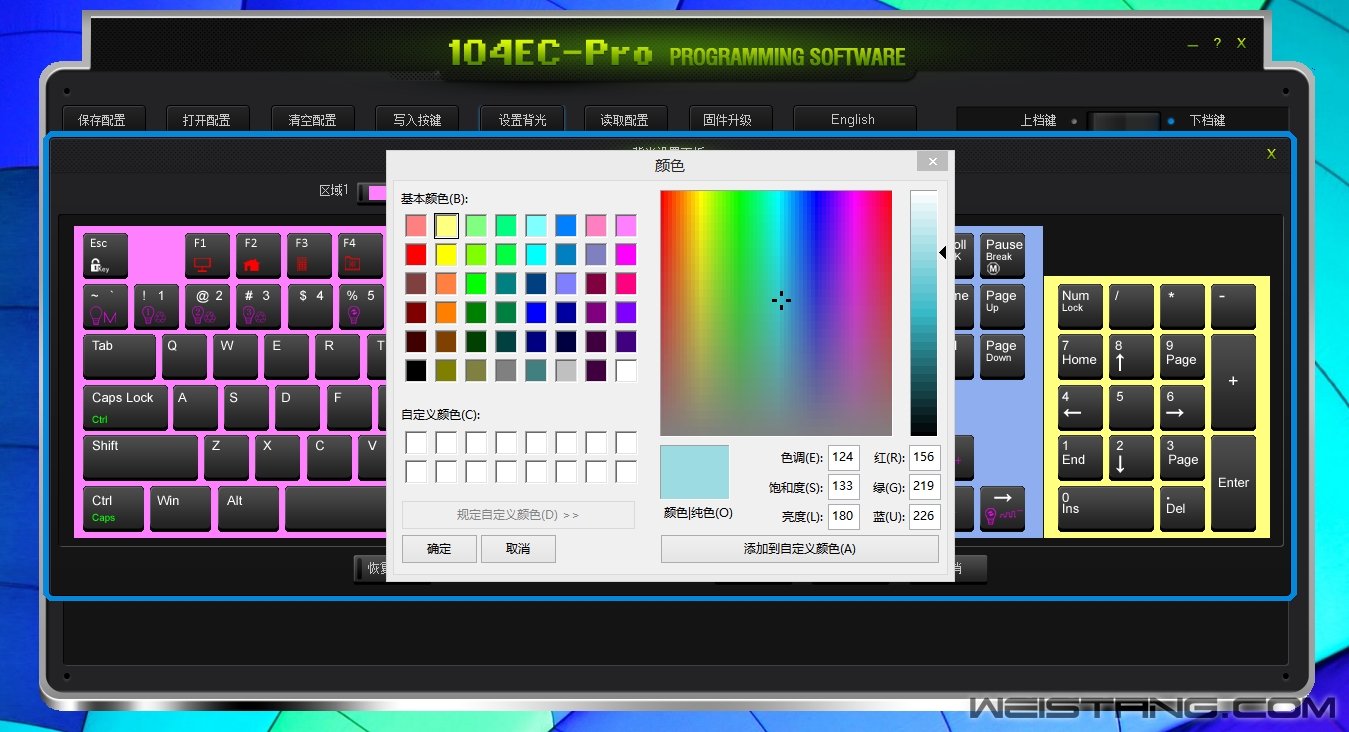This screenshot has width=1349, height=732.
Task: Switch language with English button
Action: (x=854, y=120)
